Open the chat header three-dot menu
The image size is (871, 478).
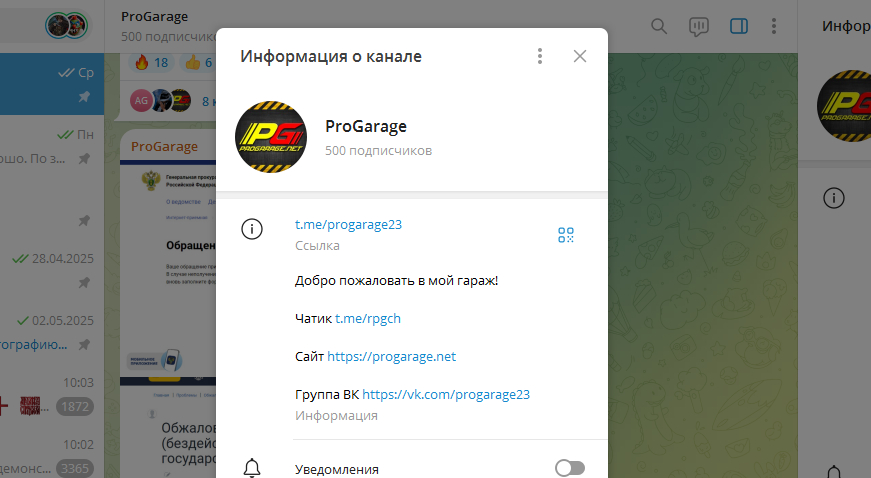coord(774,26)
